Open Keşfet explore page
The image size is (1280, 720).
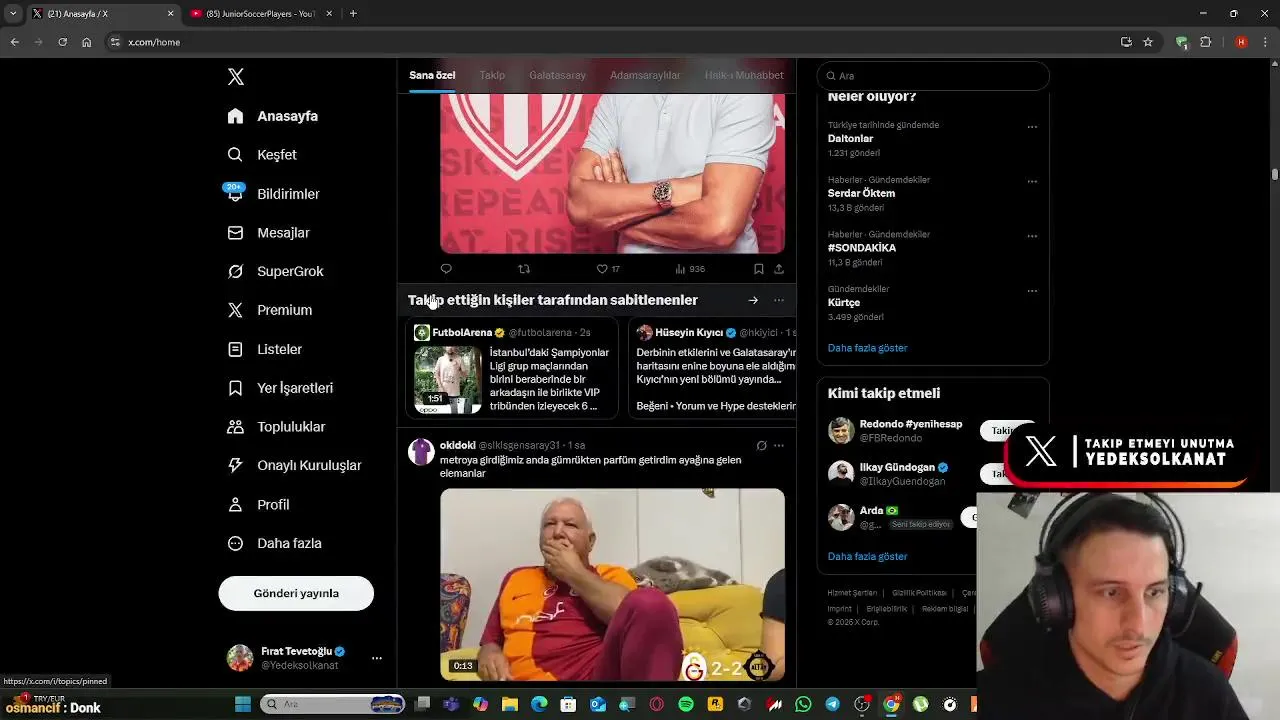(x=262, y=155)
